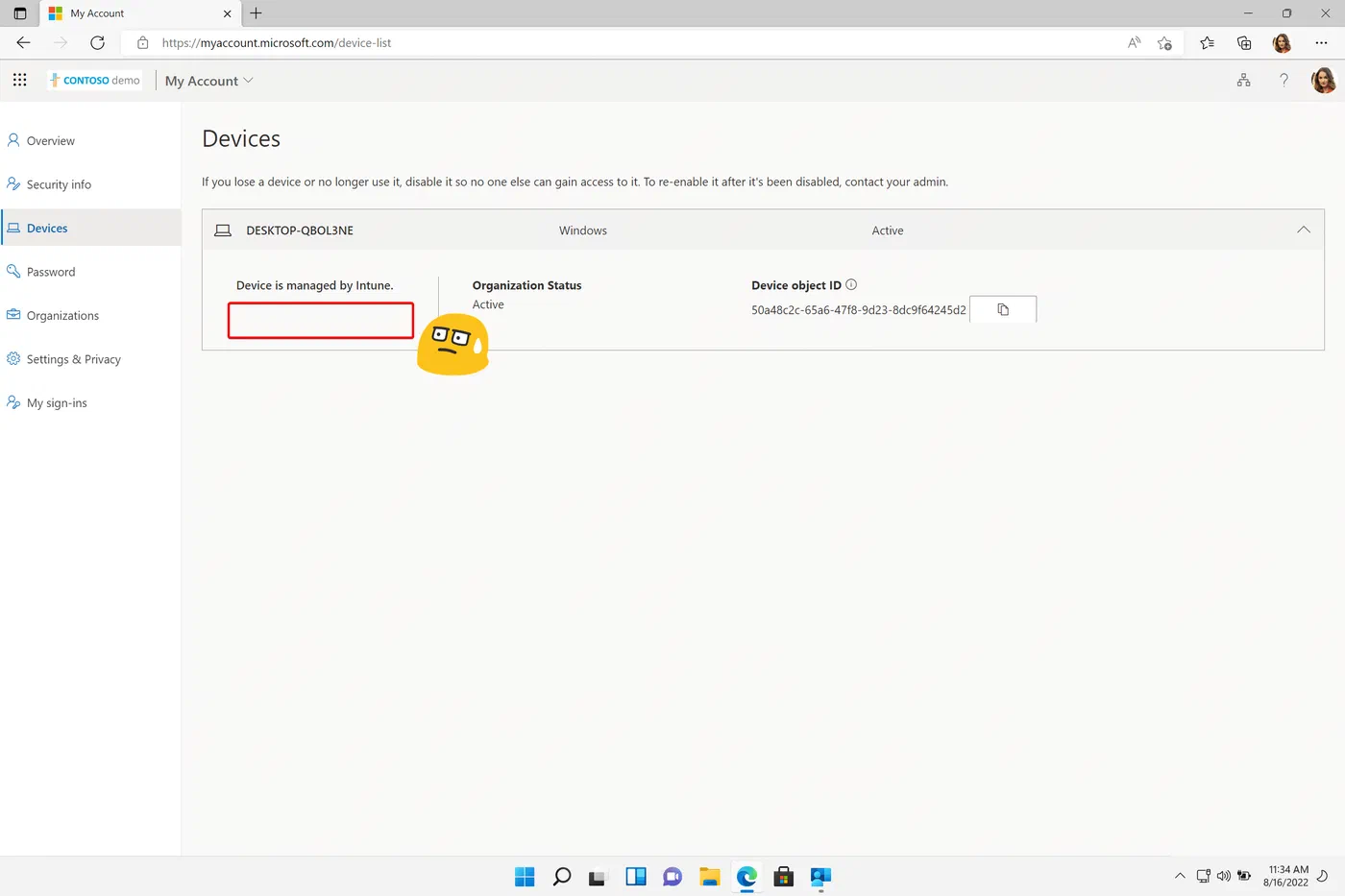Open the organization chart icon in header
Screen dimensions: 1345x896
point(1244,81)
